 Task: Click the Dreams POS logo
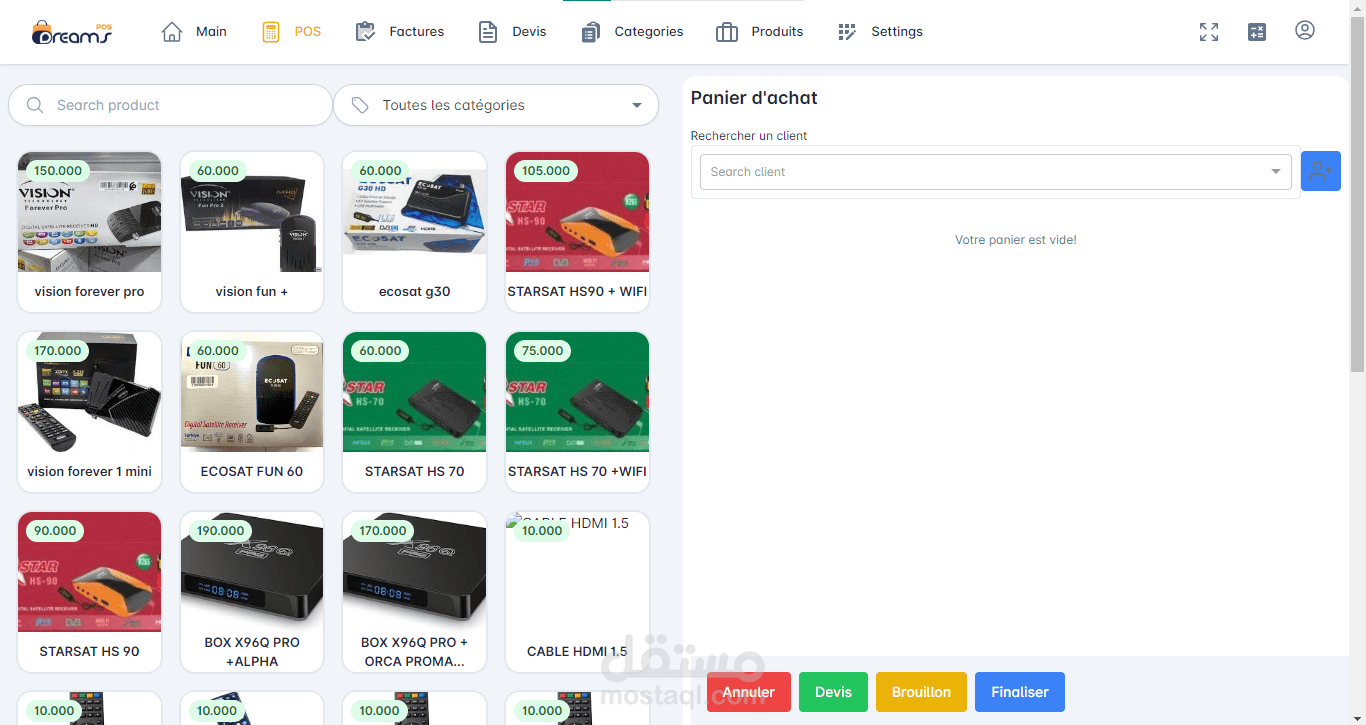tap(72, 32)
